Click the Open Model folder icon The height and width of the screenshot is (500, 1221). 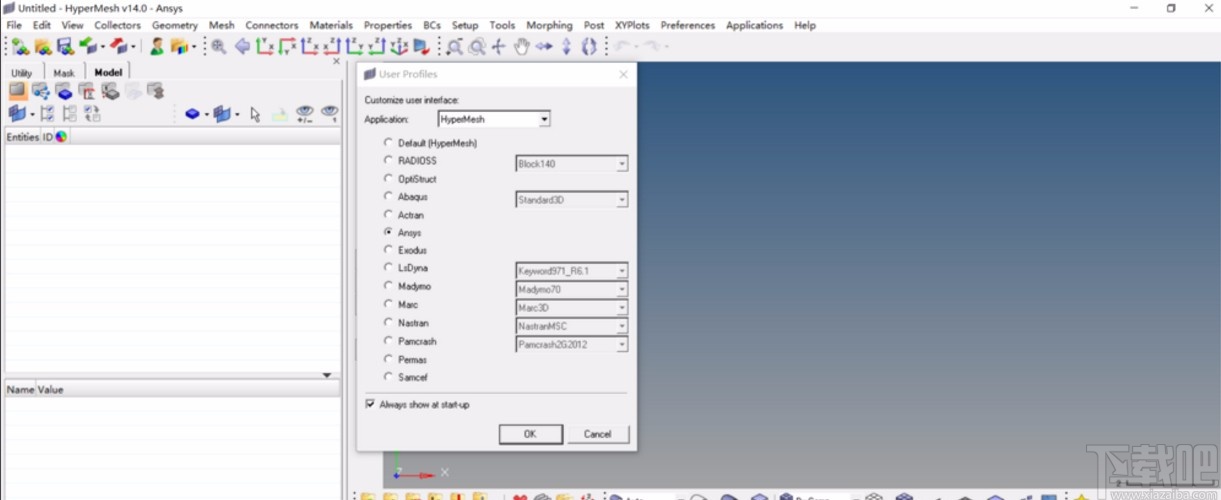43,46
